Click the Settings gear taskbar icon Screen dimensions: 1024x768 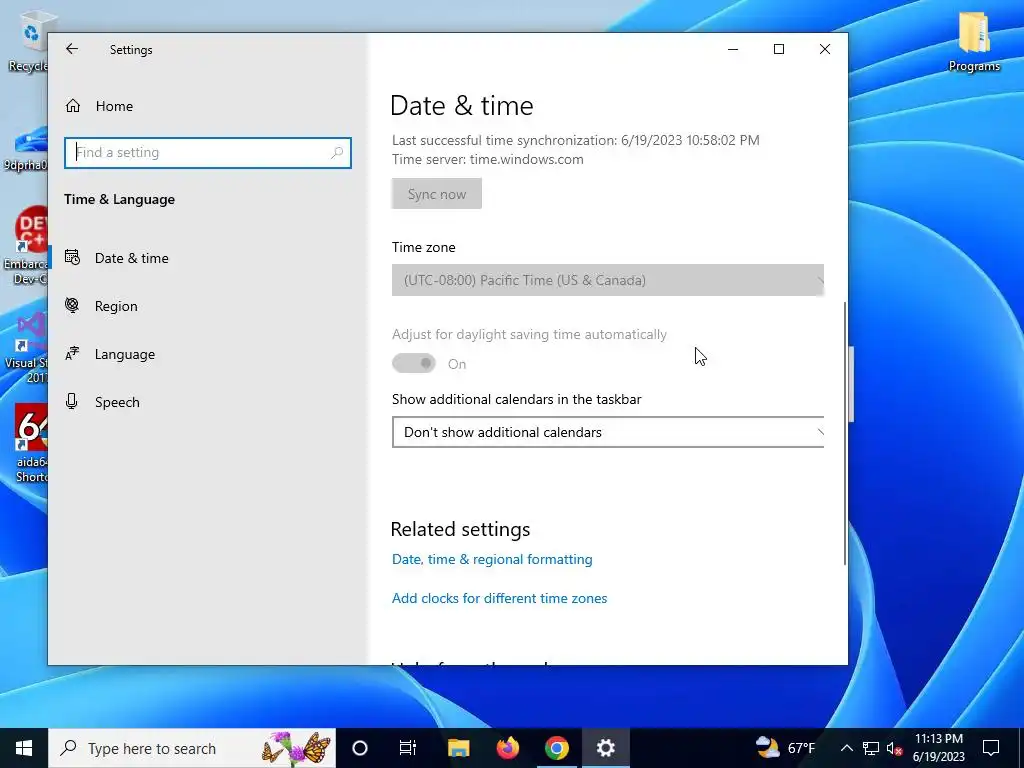pyautogui.click(x=605, y=748)
